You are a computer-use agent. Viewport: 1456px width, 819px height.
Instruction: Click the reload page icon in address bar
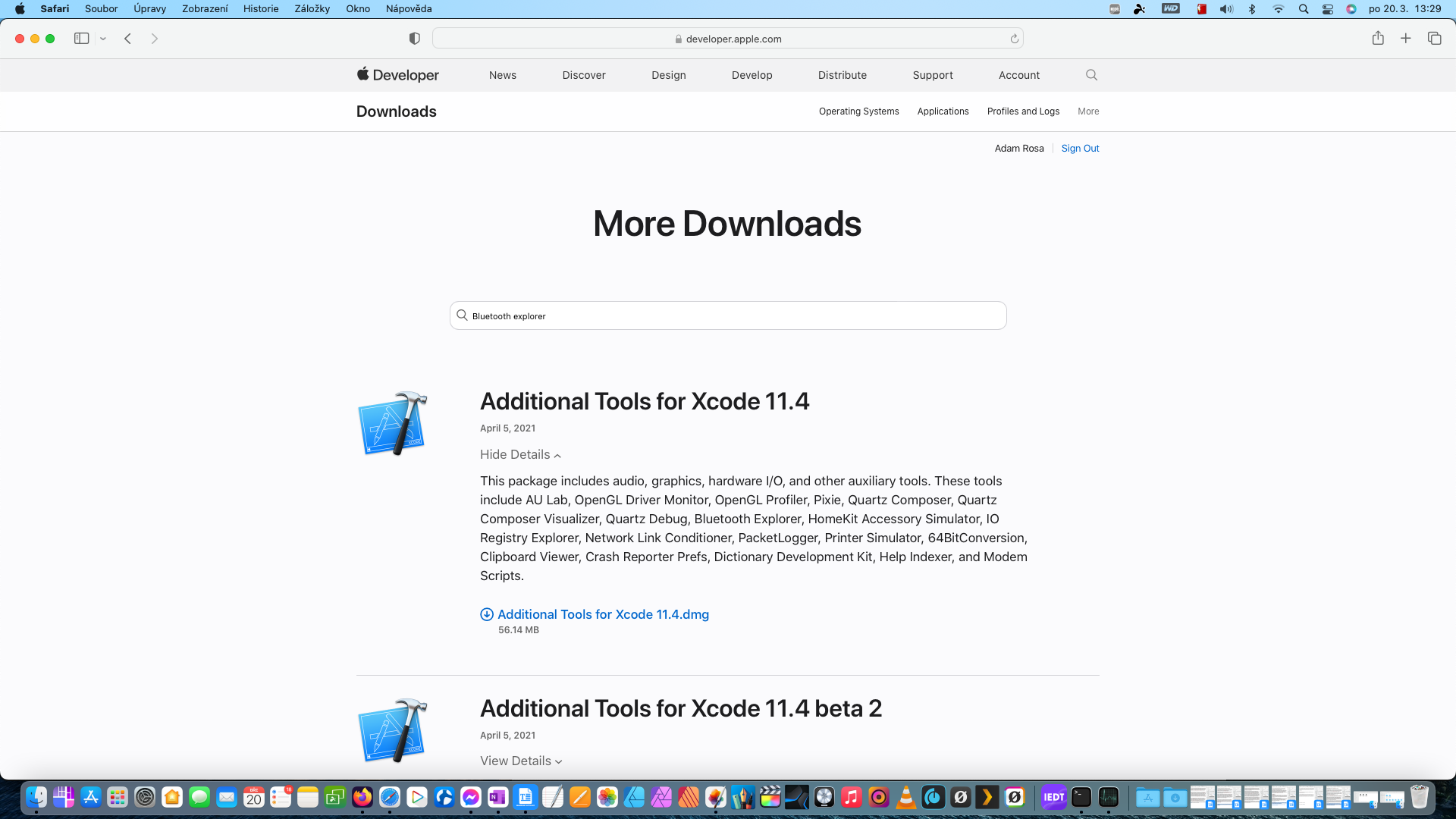1014,39
